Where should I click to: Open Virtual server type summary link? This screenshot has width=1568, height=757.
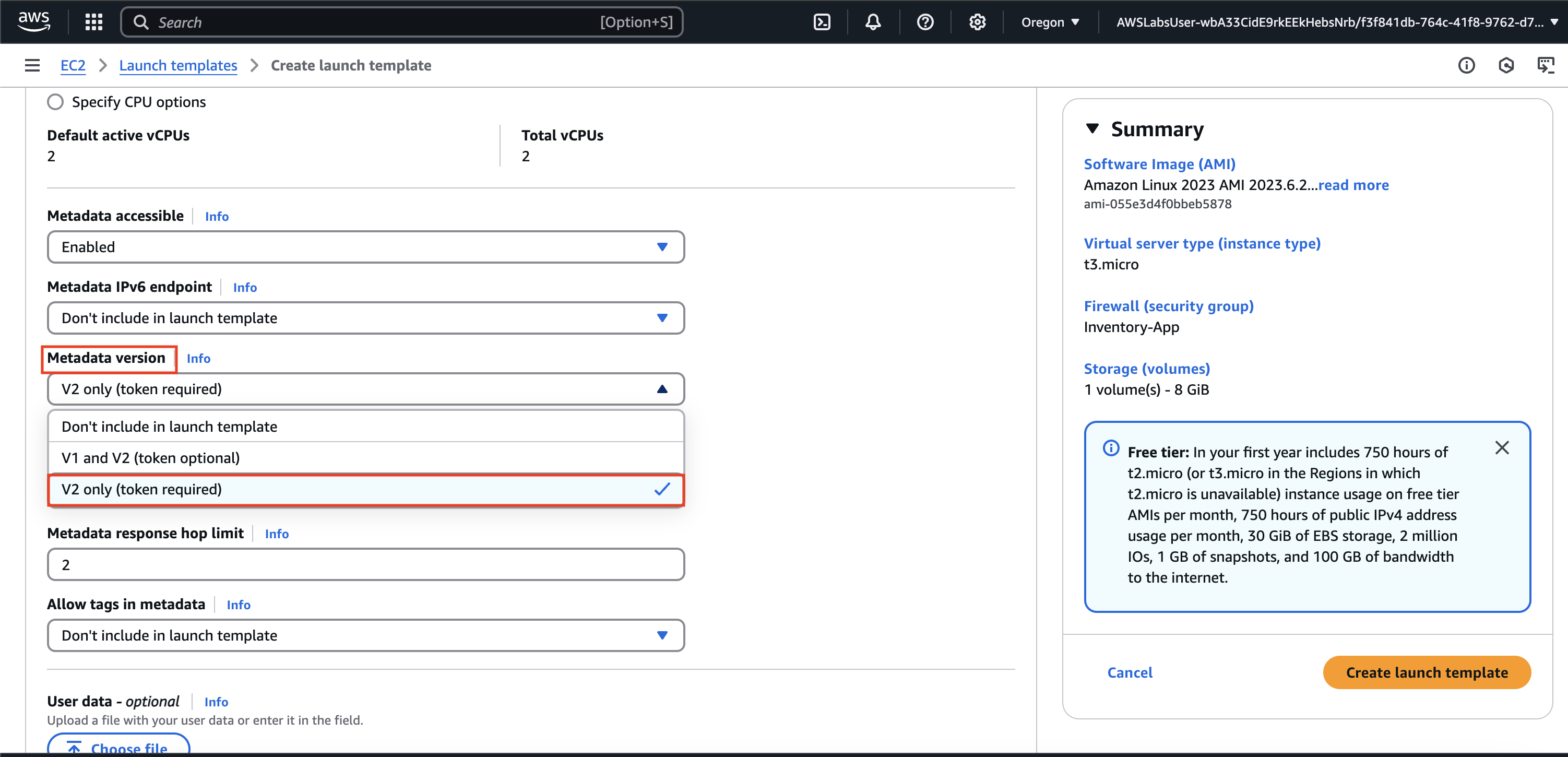pos(1202,243)
